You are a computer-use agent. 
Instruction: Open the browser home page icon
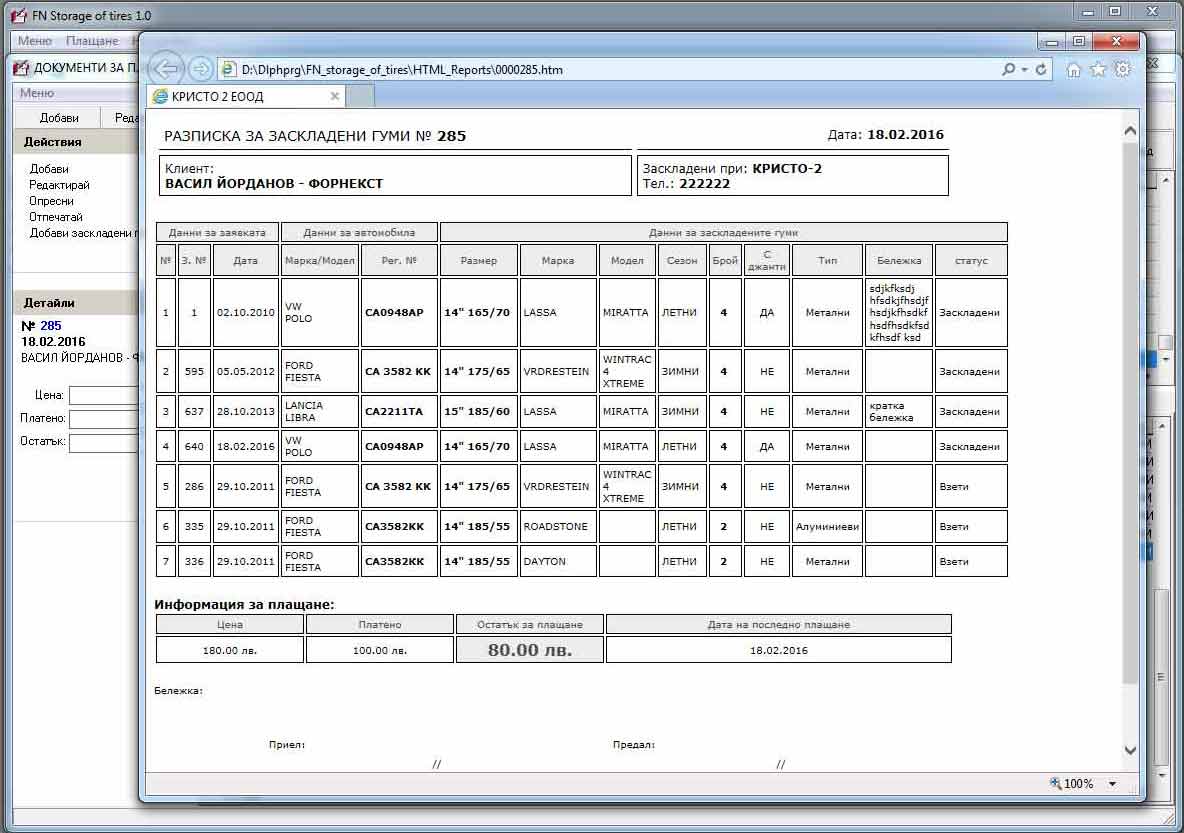(1073, 69)
